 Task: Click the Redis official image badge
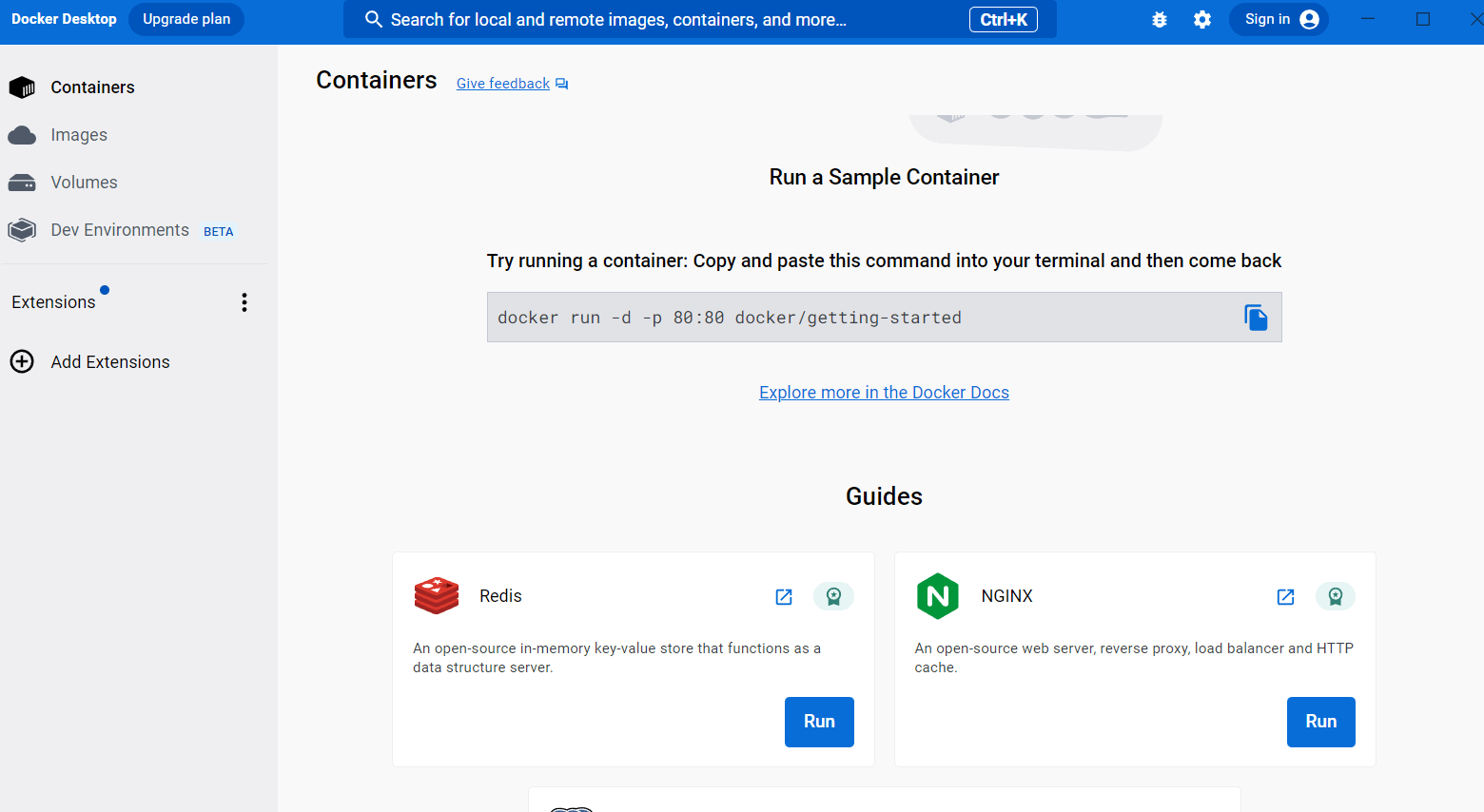833,596
